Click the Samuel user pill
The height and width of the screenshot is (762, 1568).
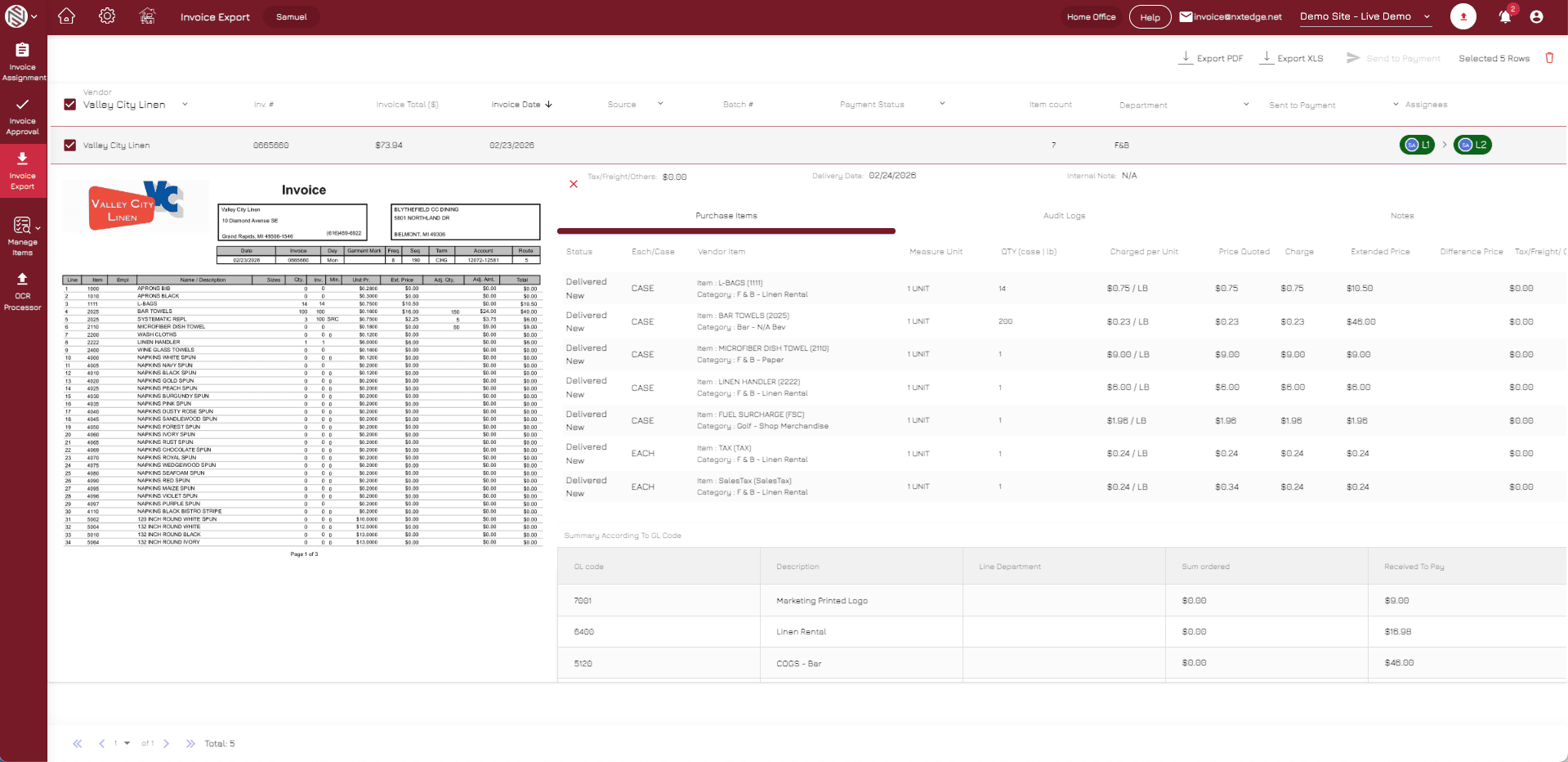[x=292, y=16]
